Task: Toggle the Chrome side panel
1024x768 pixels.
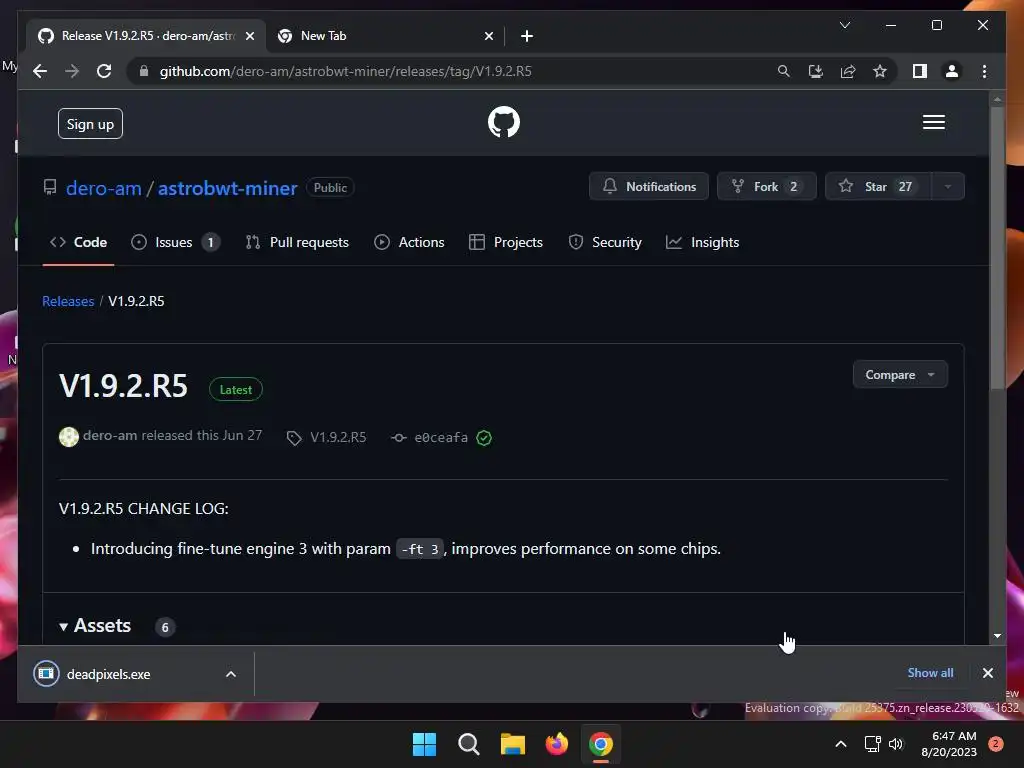Action: tap(920, 71)
